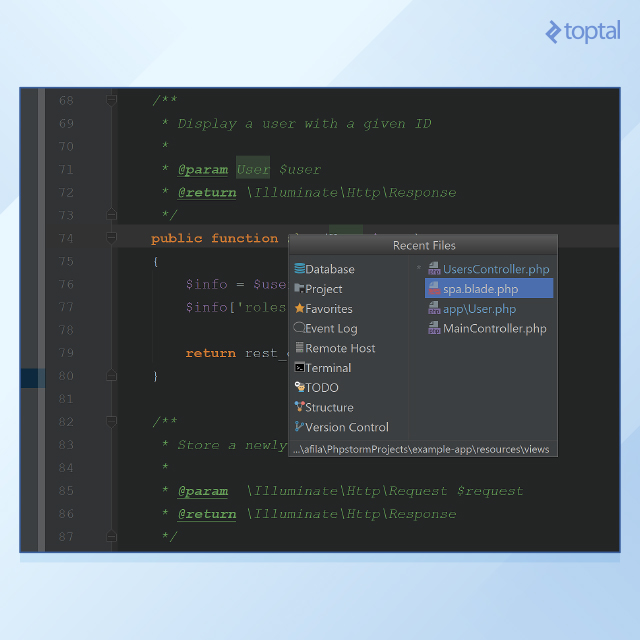Open MainController.php from recent files

click(x=494, y=328)
